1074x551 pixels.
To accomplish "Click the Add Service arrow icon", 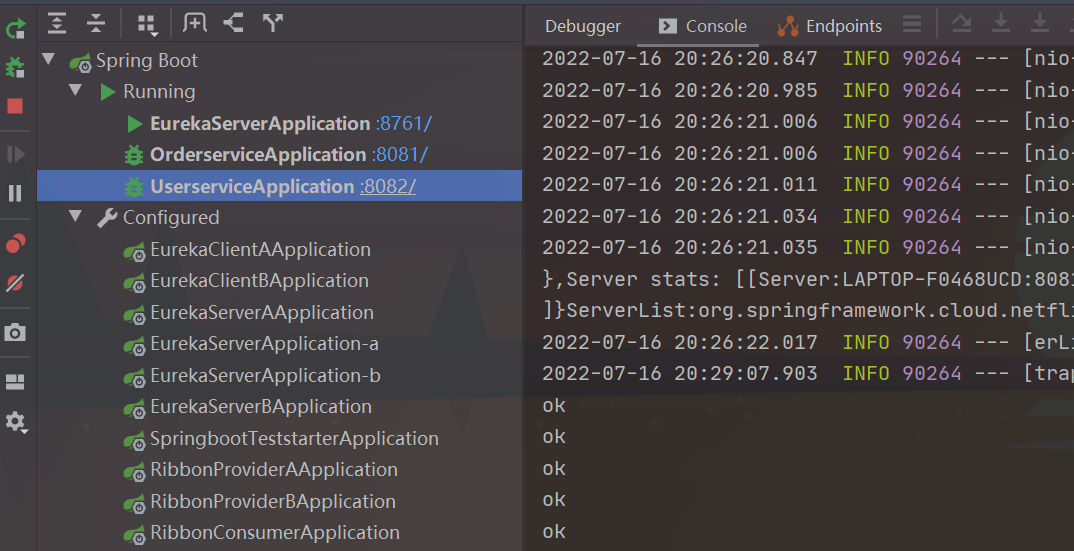I will point(234,23).
